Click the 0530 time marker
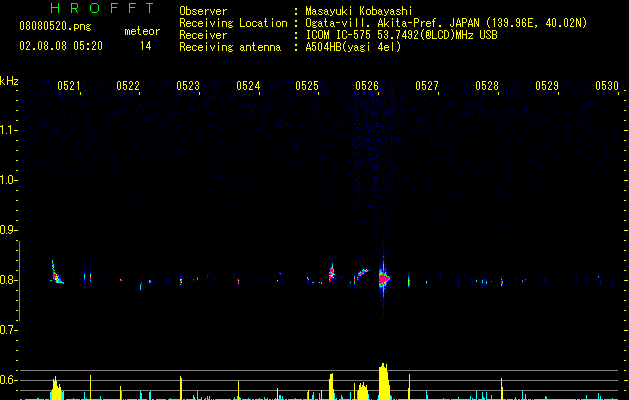The width and height of the screenshot is (629, 400). click(x=607, y=86)
